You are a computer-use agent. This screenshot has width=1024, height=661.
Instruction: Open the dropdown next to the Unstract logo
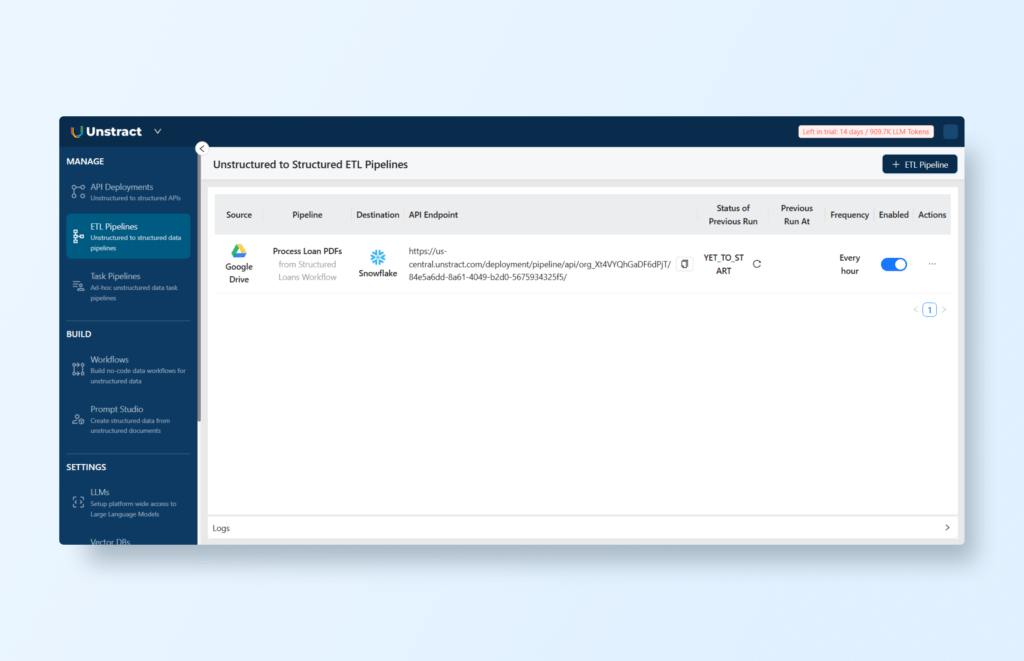pyautogui.click(x=158, y=132)
